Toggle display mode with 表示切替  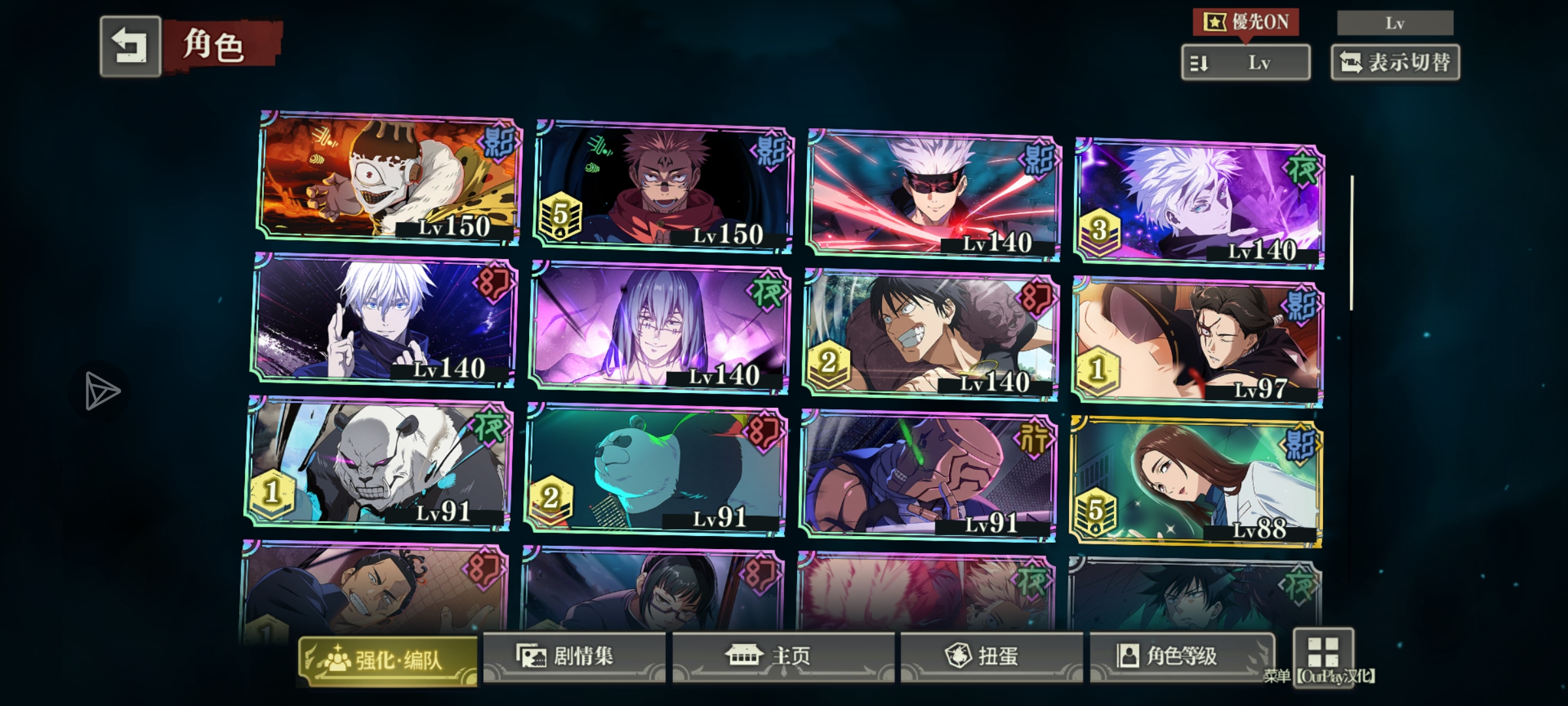pyautogui.click(x=1396, y=63)
